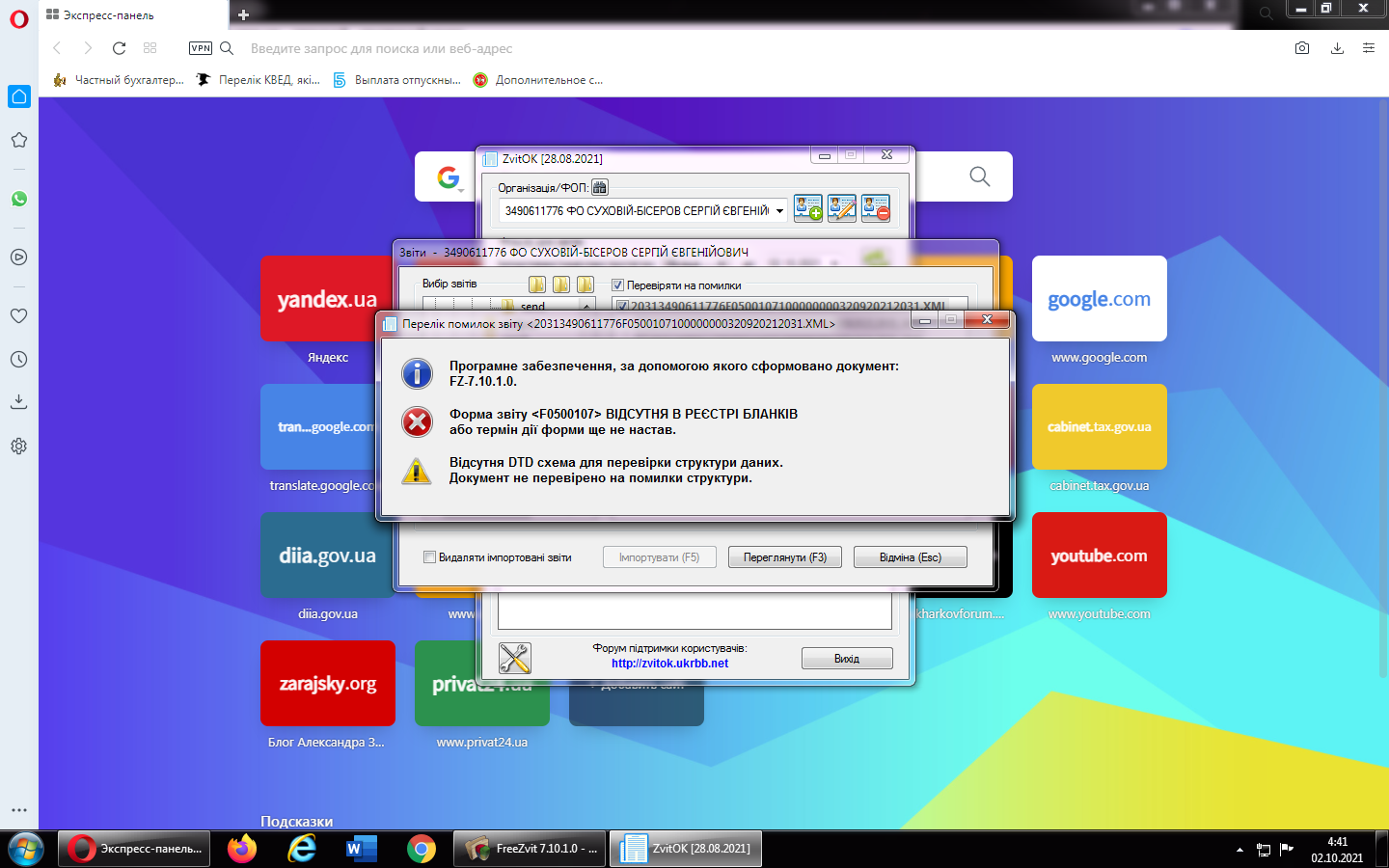Image resolution: width=1389 pixels, height=868 pixels.
Task: Open the organization dropdown in the ZvitOK window
Action: coord(779,211)
